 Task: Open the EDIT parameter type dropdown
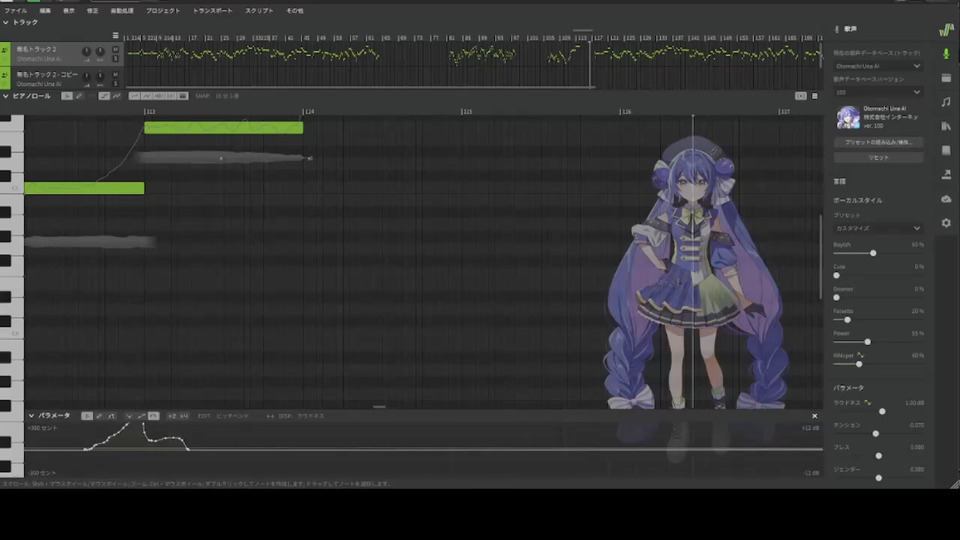coord(232,416)
